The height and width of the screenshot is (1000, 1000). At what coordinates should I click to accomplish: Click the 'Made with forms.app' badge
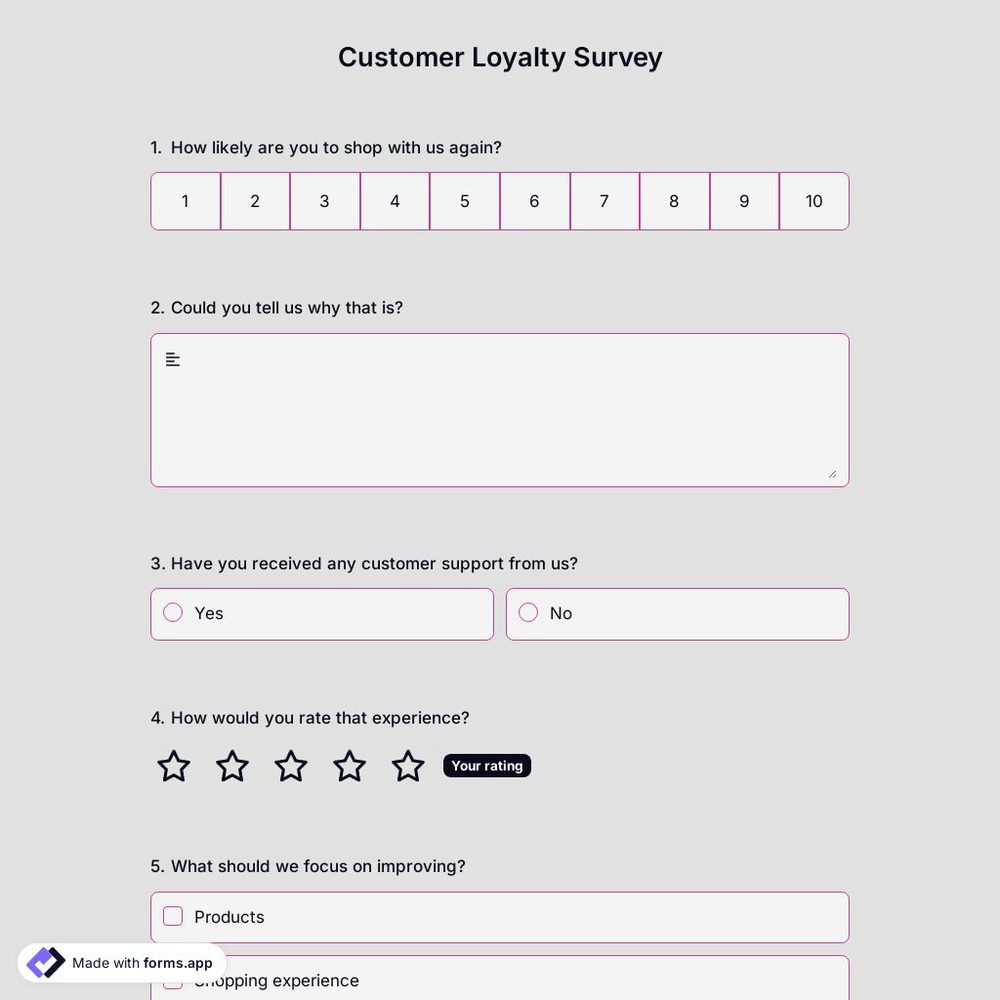pos(120,962)
